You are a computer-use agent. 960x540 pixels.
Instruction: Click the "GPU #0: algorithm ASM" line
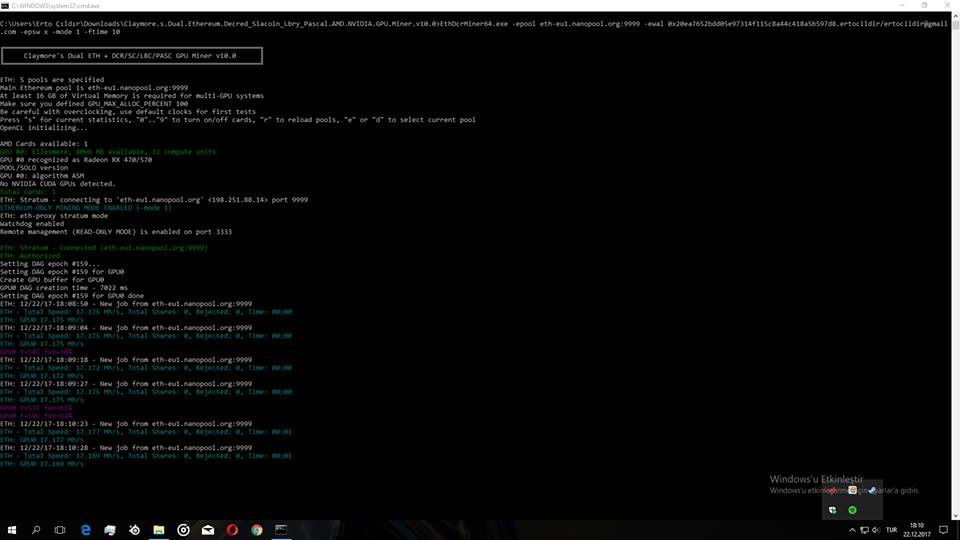point(42,176)
